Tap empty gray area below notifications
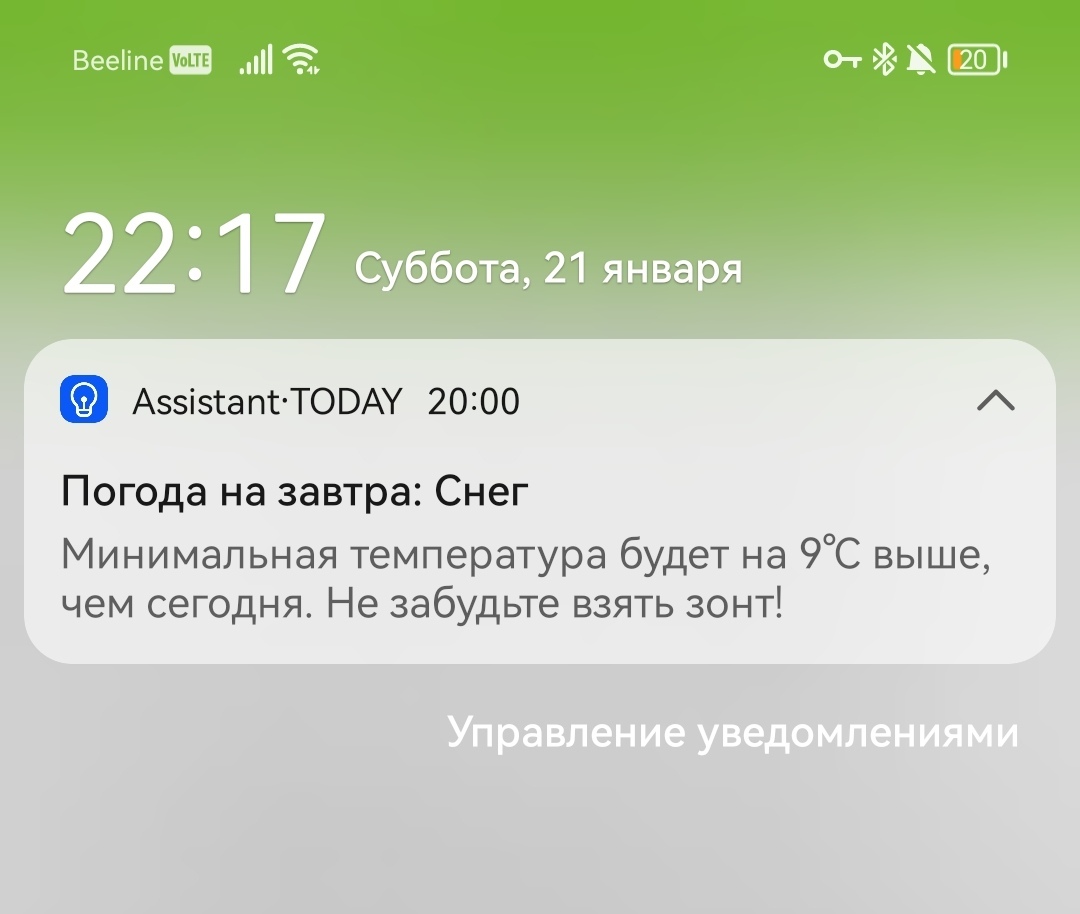 (x=540, y=840)
